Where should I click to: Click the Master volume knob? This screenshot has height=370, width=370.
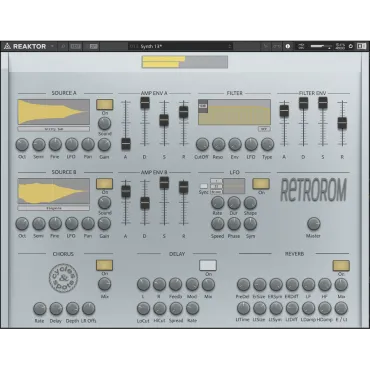(313, 224)
